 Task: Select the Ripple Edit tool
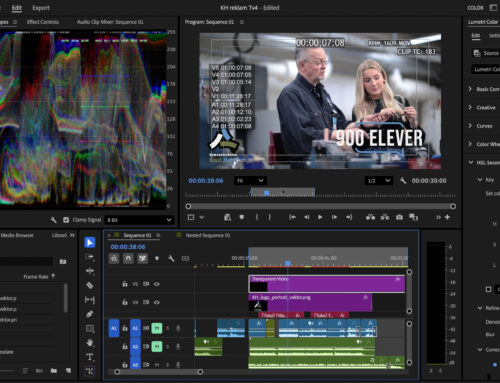90,271
